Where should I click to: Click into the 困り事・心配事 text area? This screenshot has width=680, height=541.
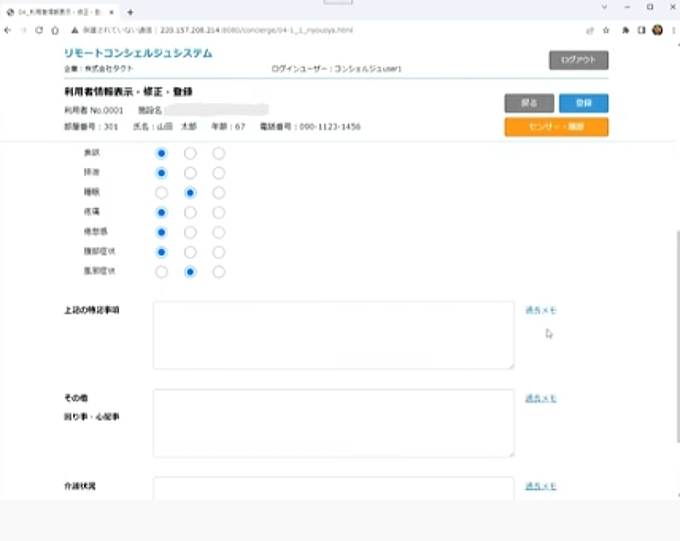pos(333,423)
